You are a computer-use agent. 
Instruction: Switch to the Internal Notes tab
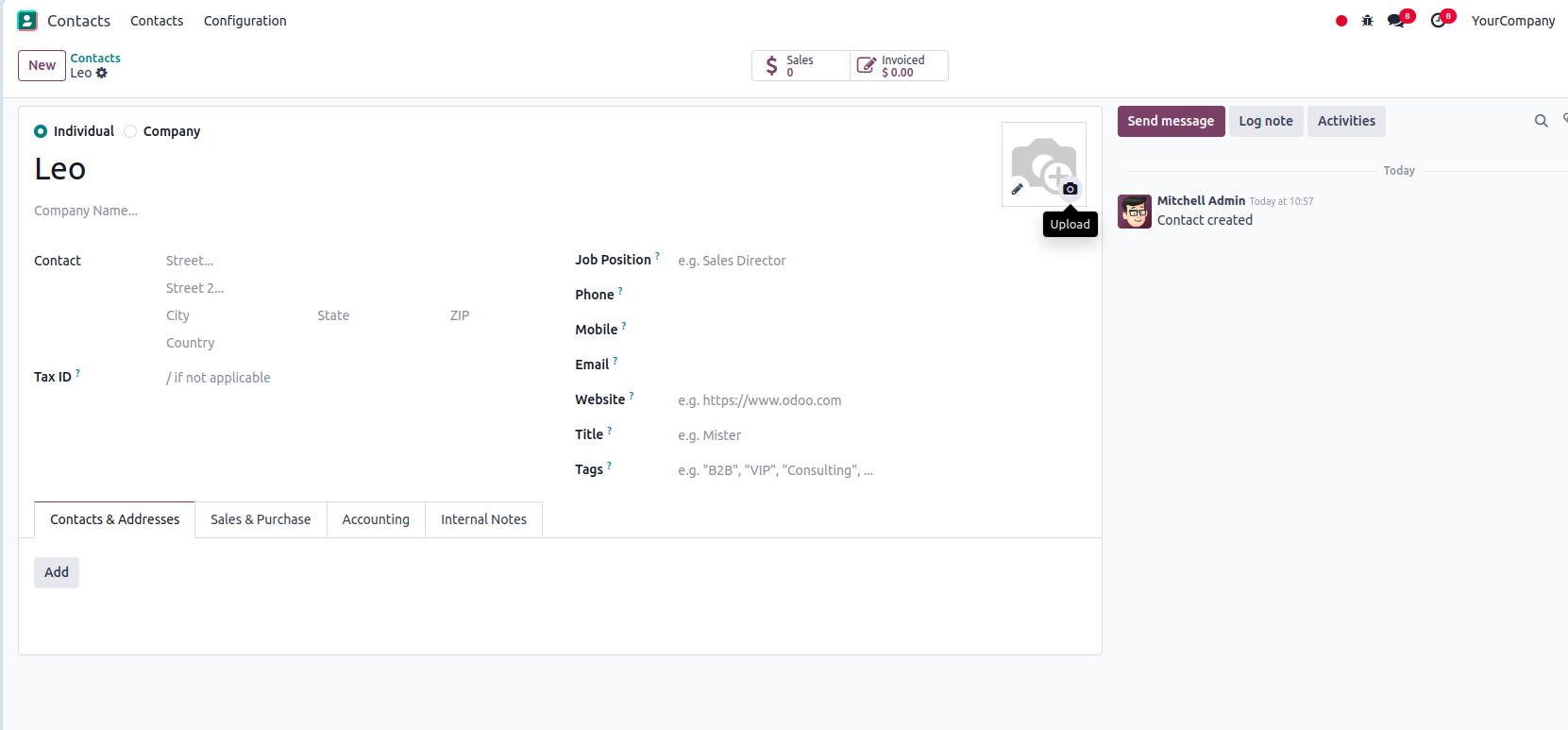click(x=483, y=519)
